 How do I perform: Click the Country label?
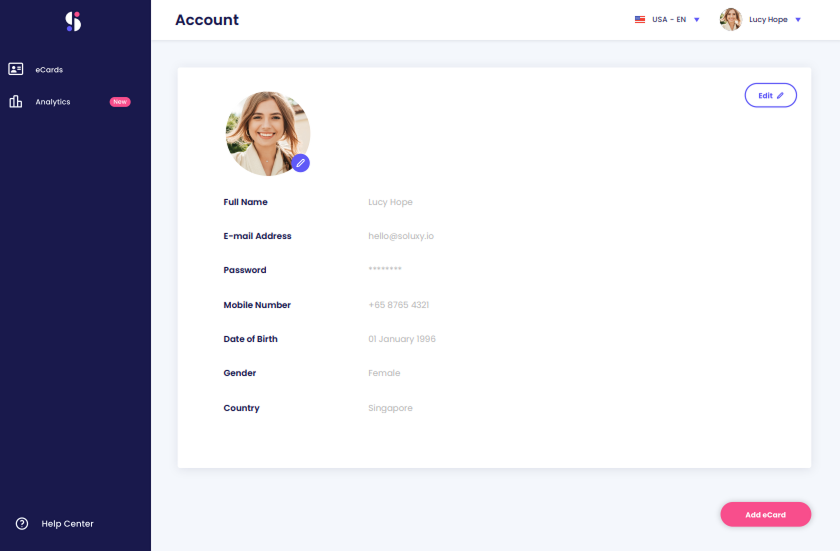click(x=241, y=408)
